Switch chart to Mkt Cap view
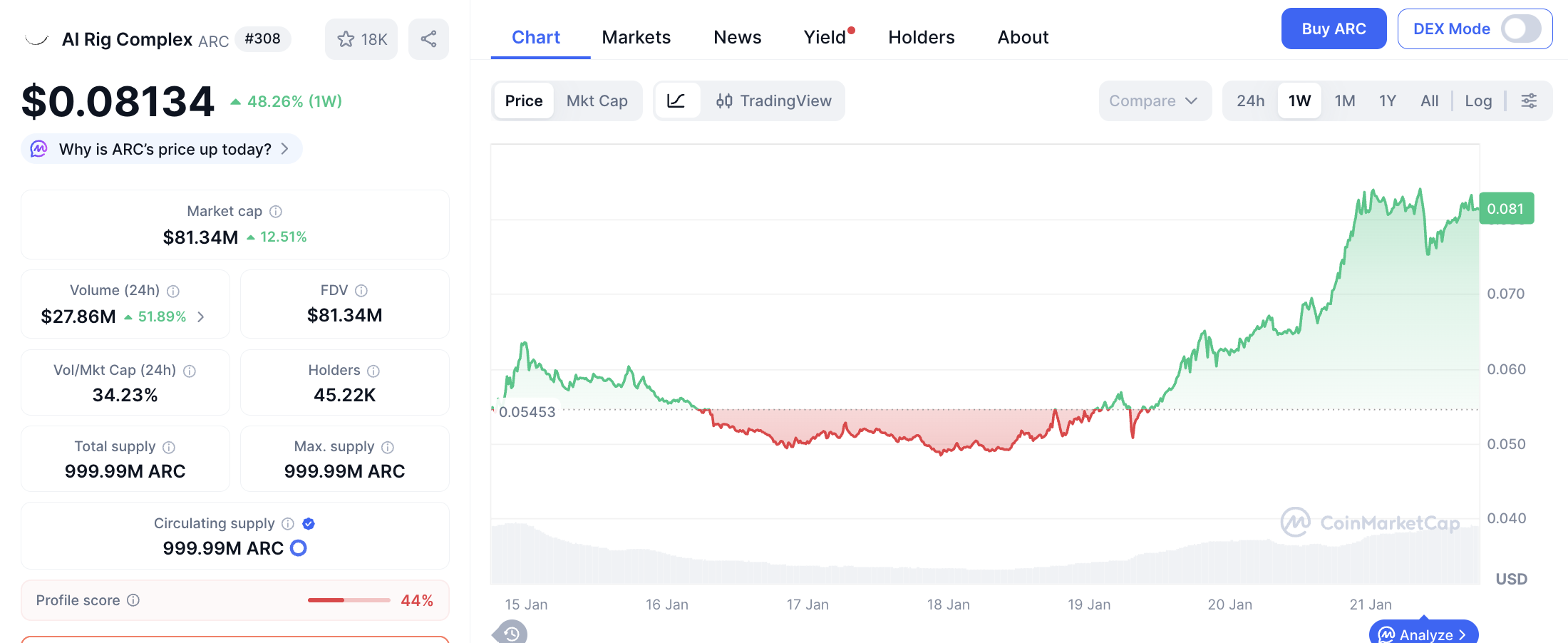 pos(597,101)
